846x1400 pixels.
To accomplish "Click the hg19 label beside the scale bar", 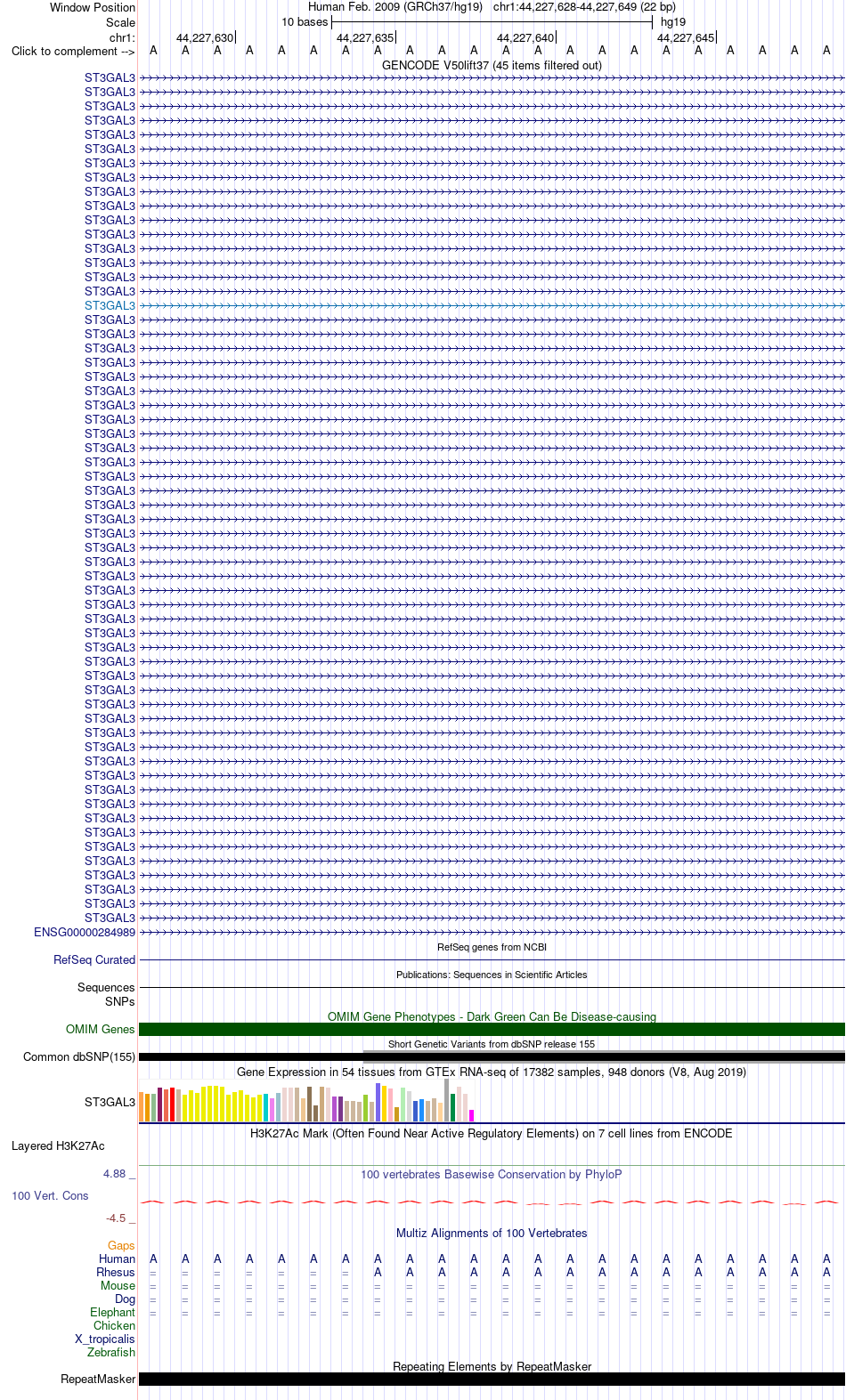I will (673, 22).
